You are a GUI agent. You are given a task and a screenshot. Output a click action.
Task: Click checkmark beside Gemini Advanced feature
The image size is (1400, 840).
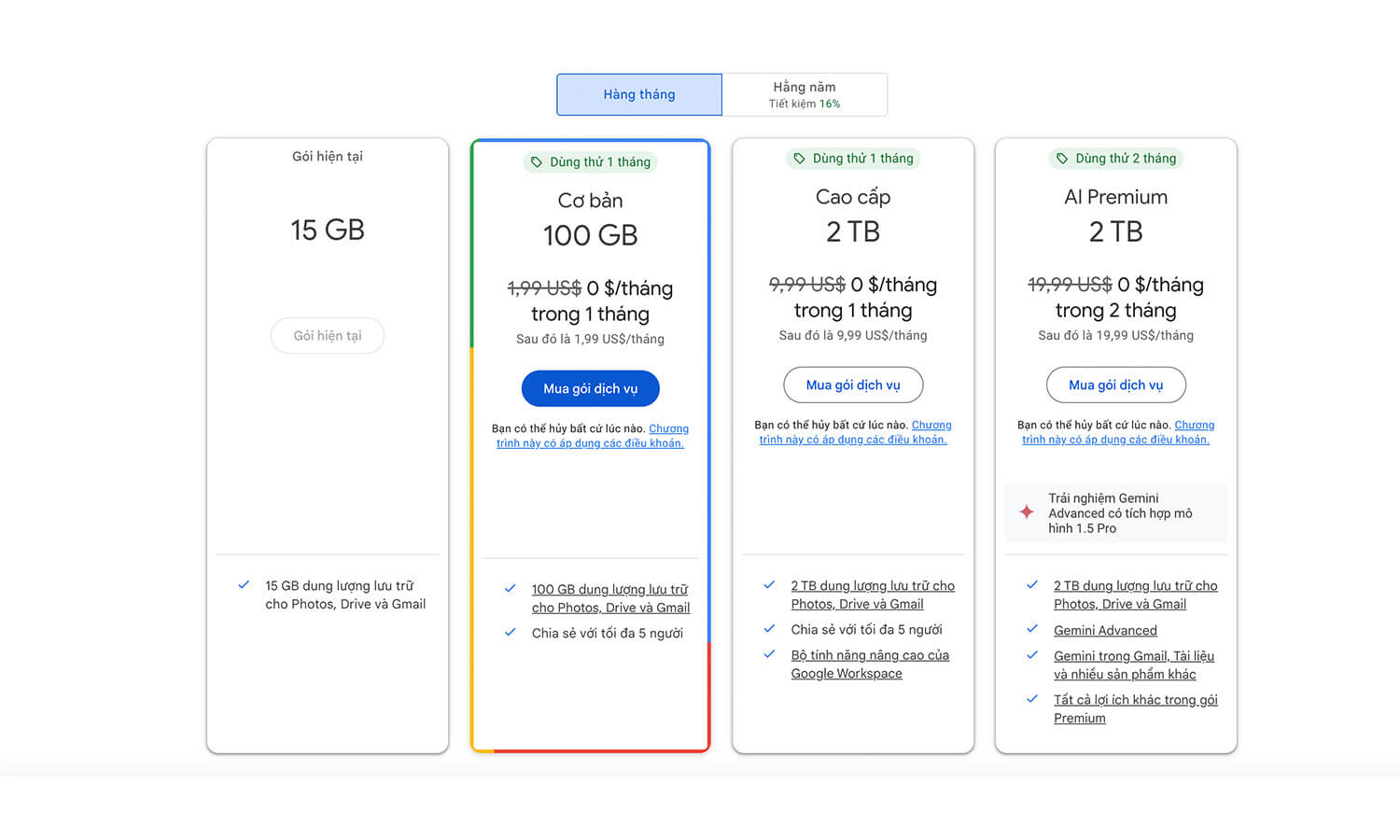click(x=1031, y=630)
